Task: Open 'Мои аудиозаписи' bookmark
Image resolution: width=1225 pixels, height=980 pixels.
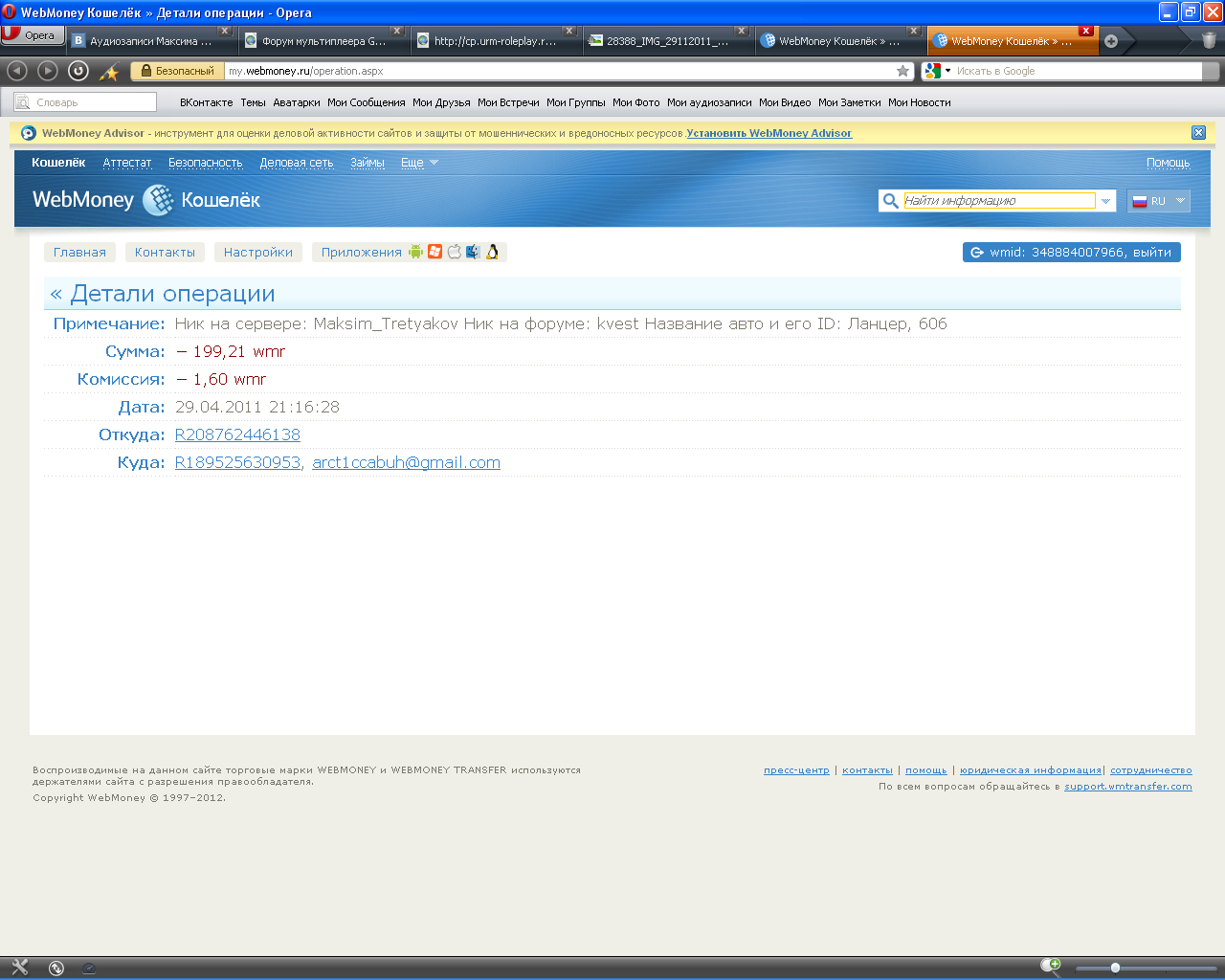Action: [709, 102]
